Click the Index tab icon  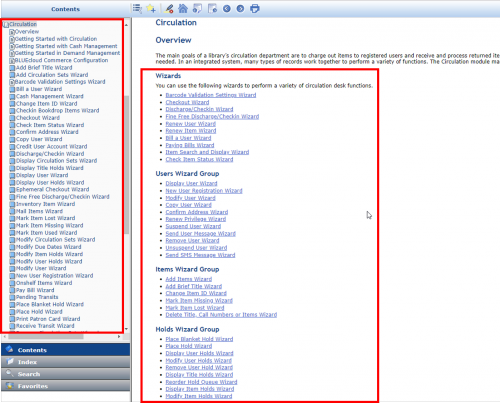10,361
